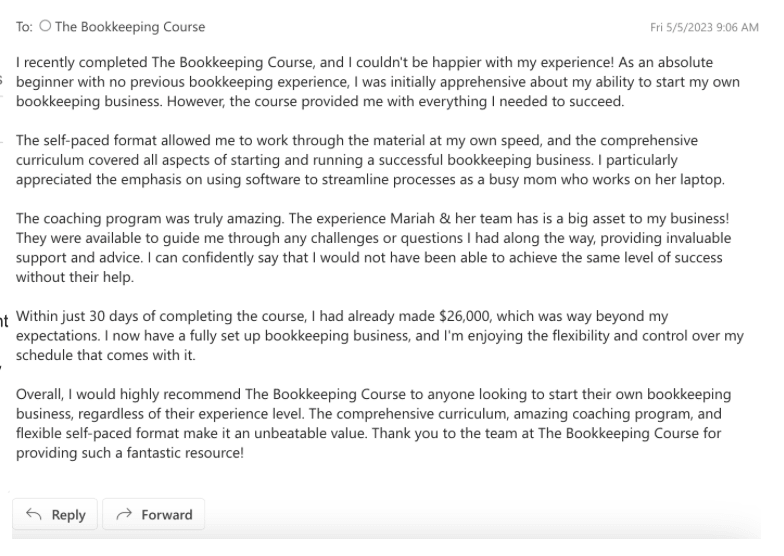The image size is (784, 556).
Task: Click the forward arrow icon
Action: 125,515
